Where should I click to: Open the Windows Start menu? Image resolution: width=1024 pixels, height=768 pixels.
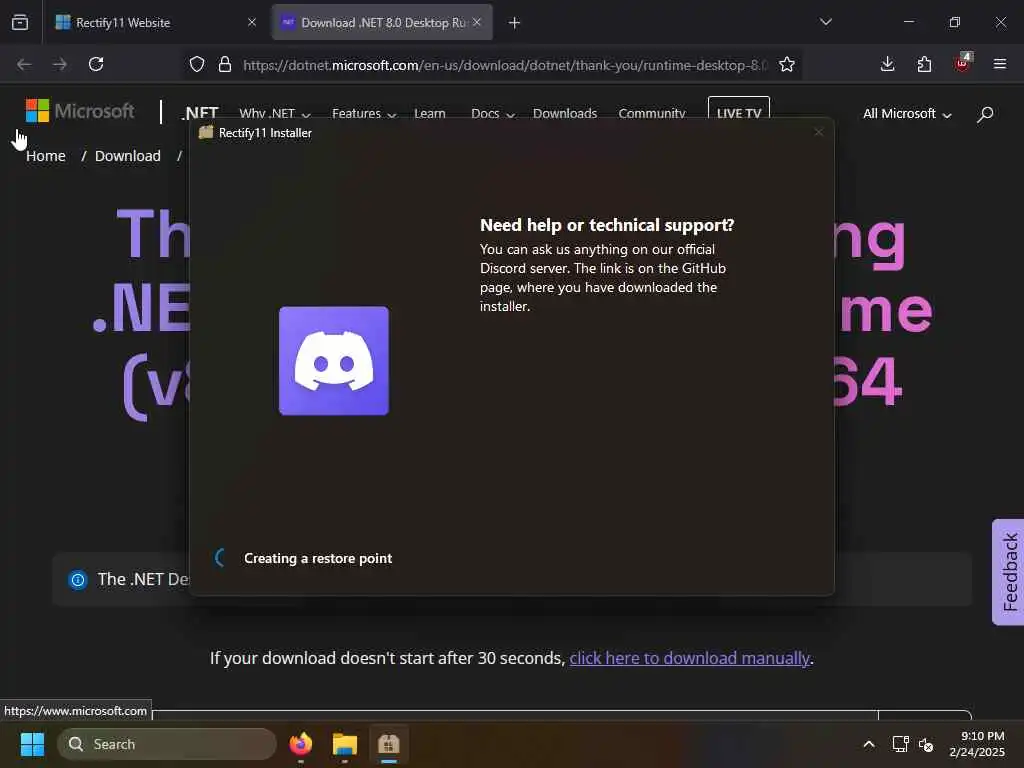click(x=32, y=744)
